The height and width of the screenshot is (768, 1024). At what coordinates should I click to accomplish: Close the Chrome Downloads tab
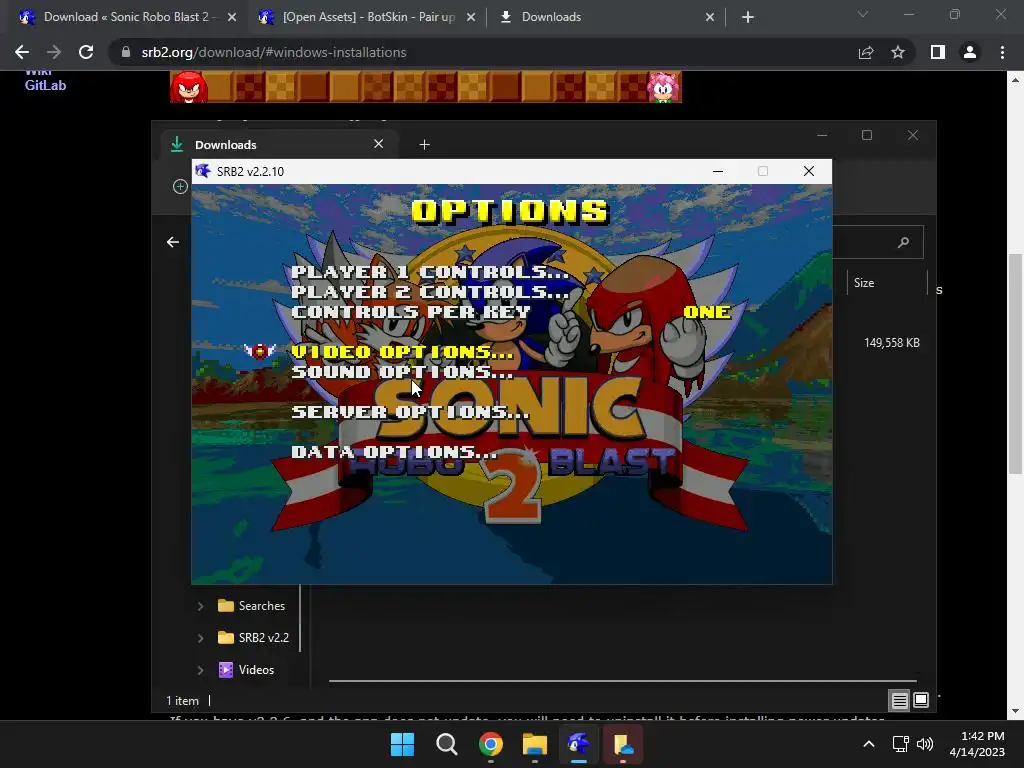click(x=710, y=17)
